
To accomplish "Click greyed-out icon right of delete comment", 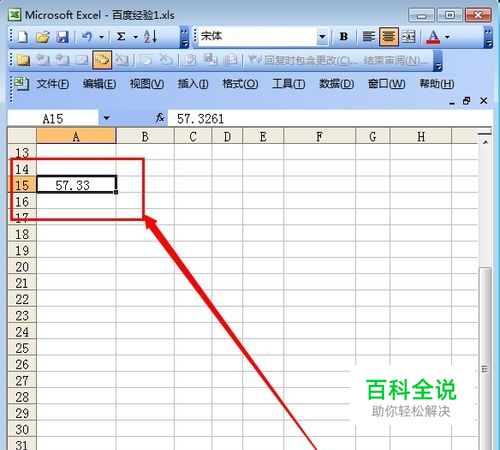I will tap(146, 60).
